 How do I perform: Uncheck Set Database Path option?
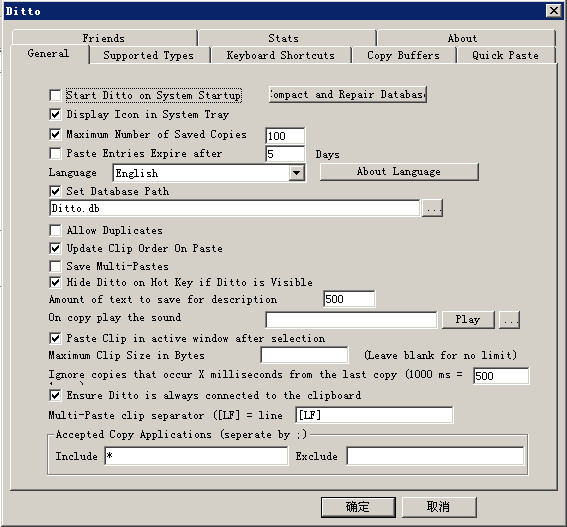(55, 191)
